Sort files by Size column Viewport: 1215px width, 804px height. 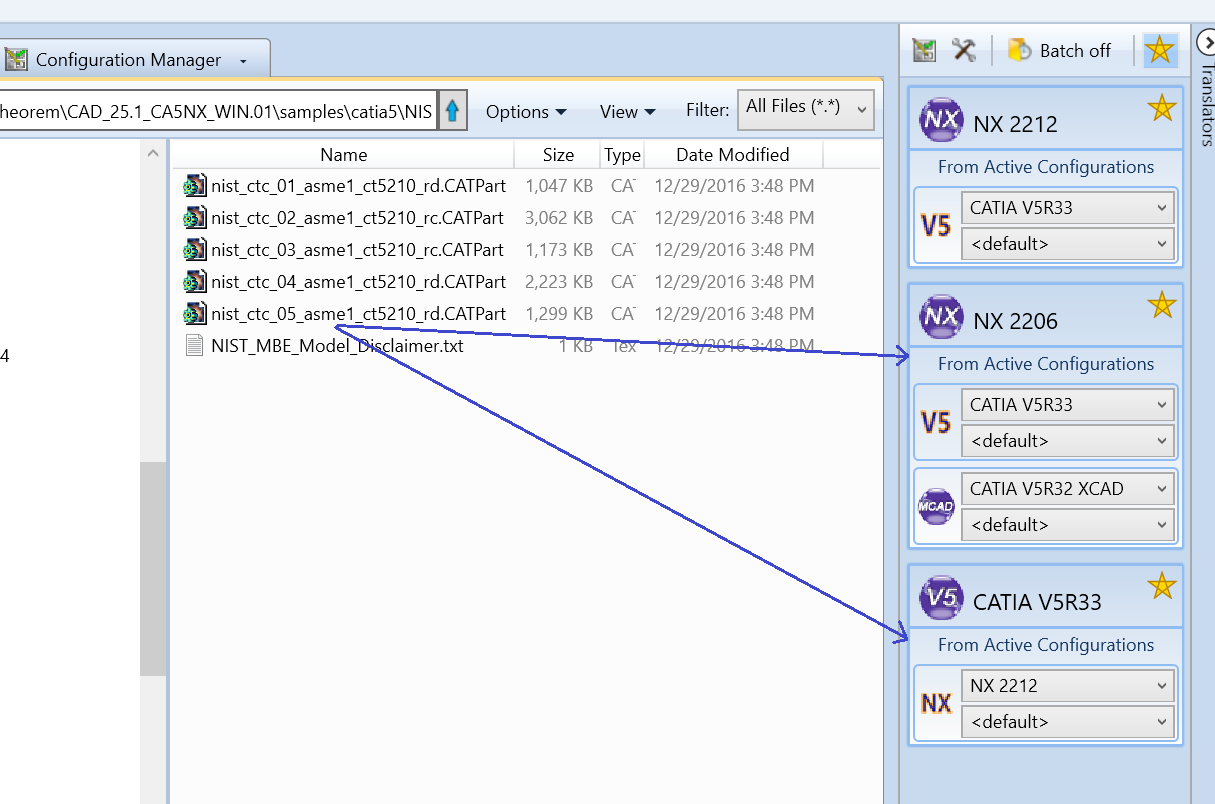tap(558, 155)
